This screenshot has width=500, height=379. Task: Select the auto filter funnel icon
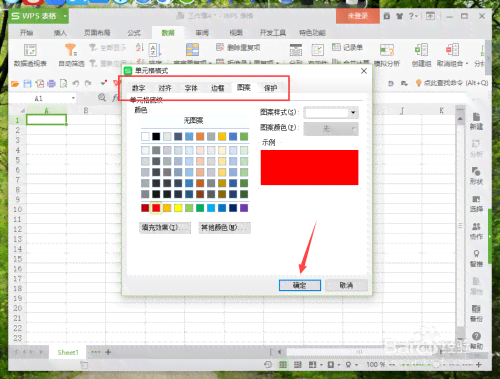(x=71, y=50)
